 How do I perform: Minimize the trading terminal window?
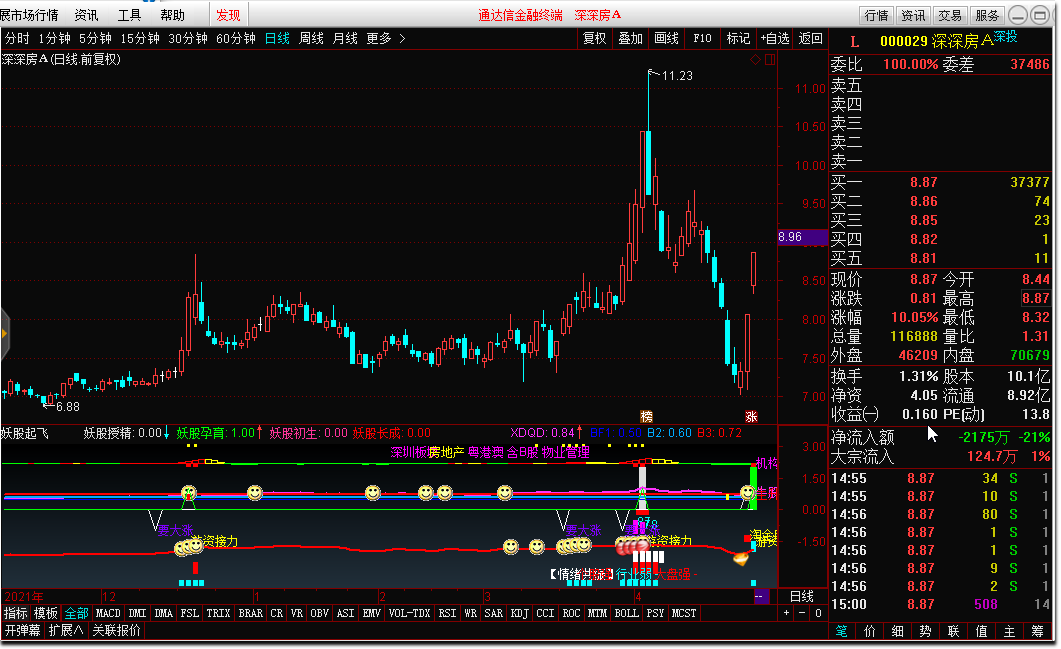coord(1018,15)
